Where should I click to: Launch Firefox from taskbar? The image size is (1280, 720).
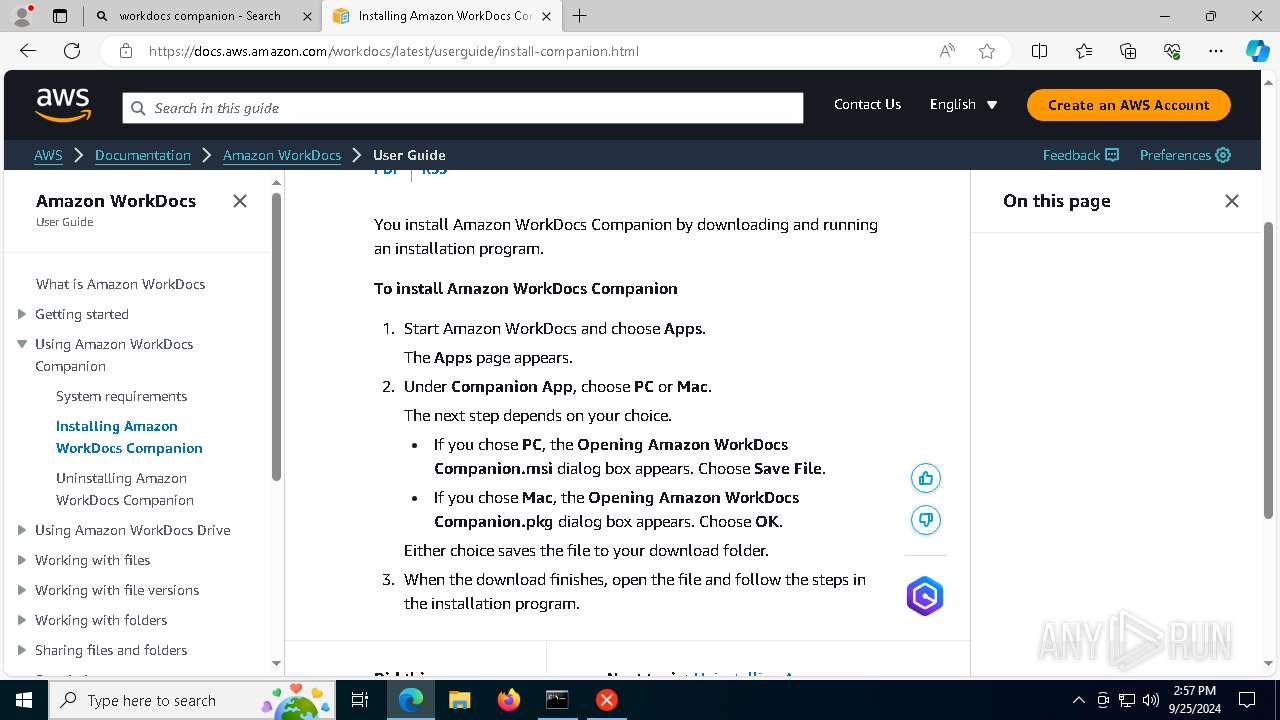[x=508, y=700]
